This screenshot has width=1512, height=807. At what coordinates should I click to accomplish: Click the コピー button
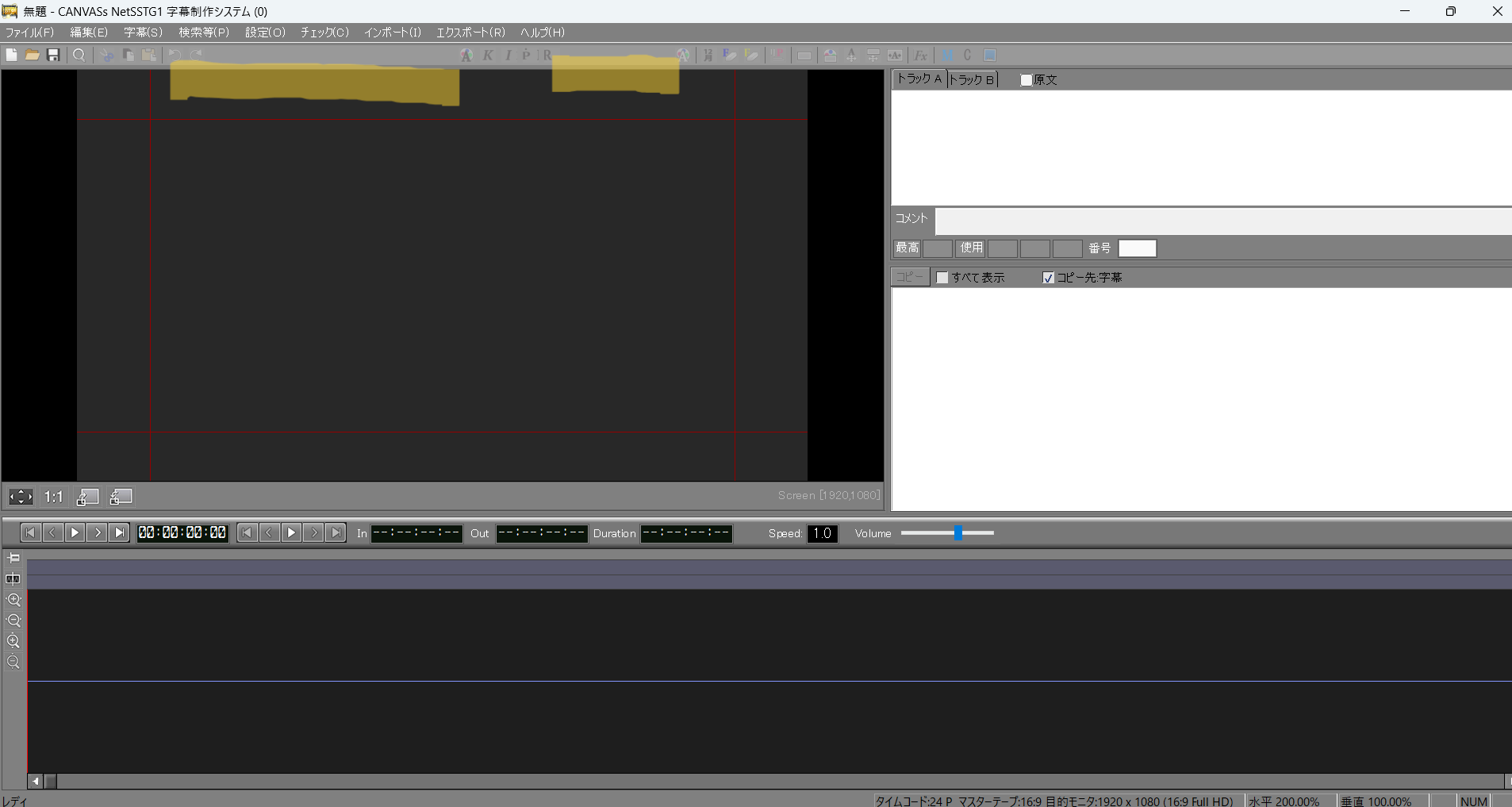point(910,277)
